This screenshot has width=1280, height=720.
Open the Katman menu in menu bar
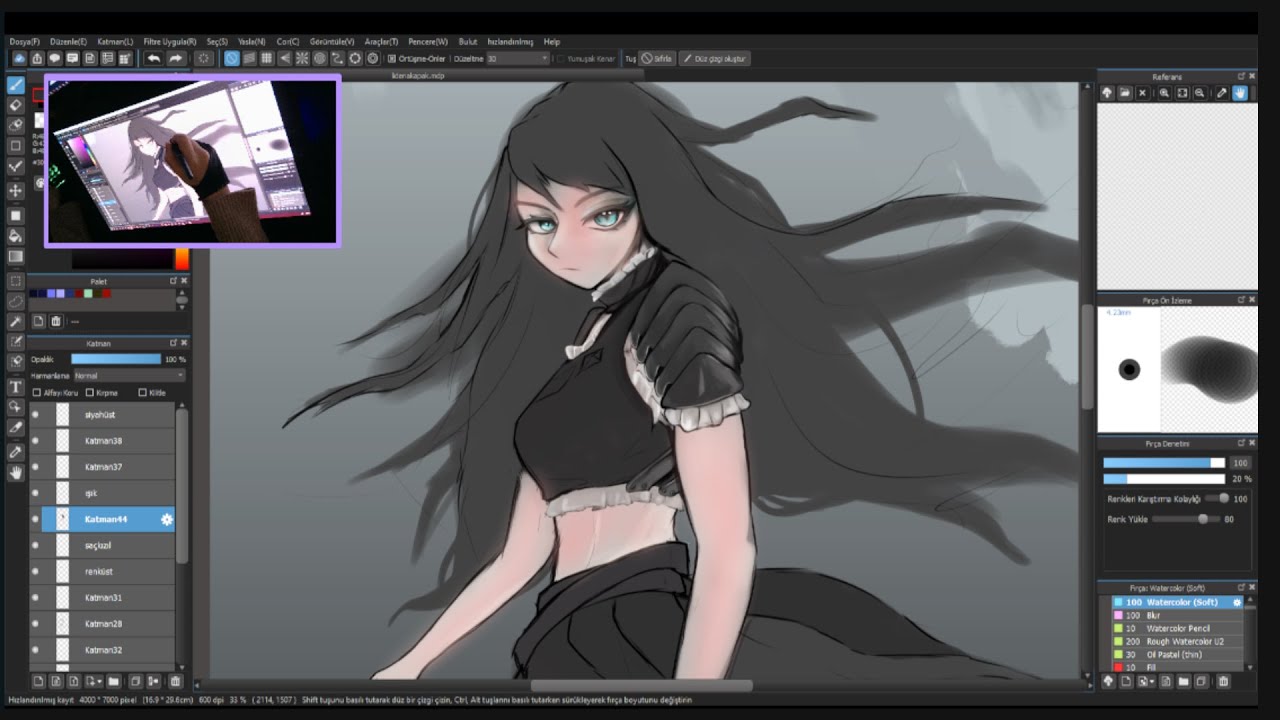(115, 42)
